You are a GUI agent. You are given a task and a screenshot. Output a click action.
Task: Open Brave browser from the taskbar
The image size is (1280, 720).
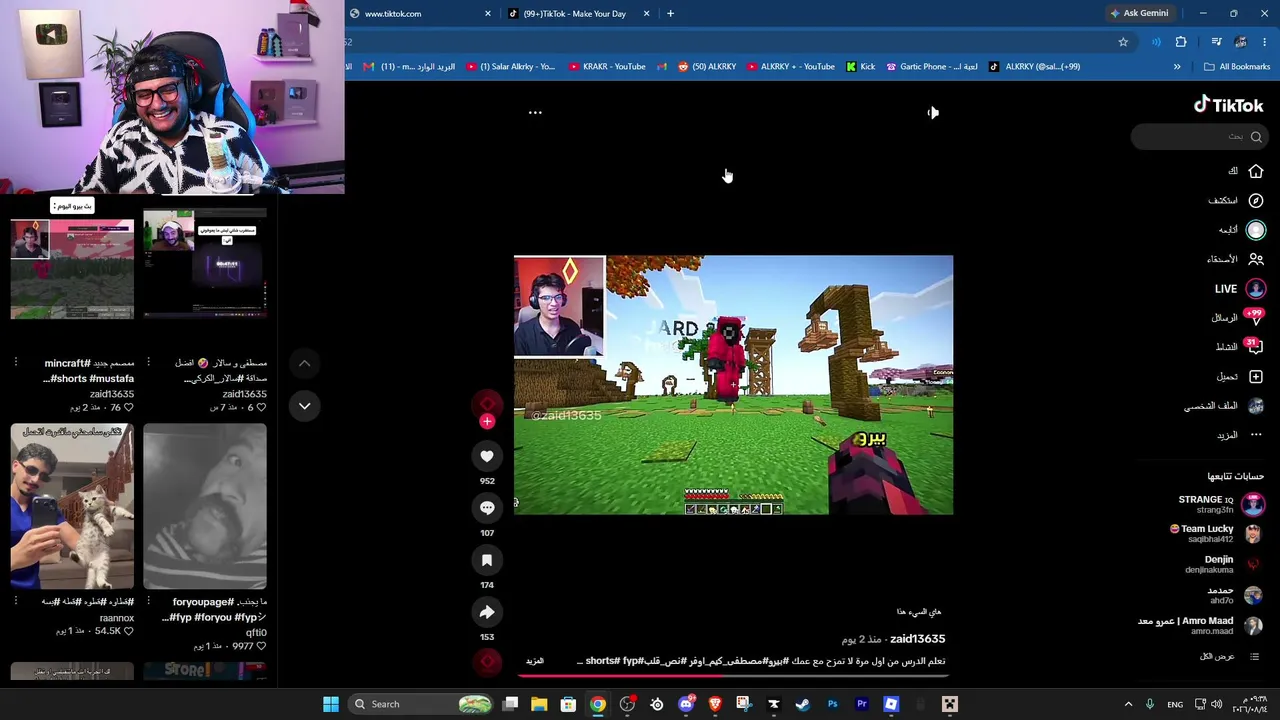(715, 704)
